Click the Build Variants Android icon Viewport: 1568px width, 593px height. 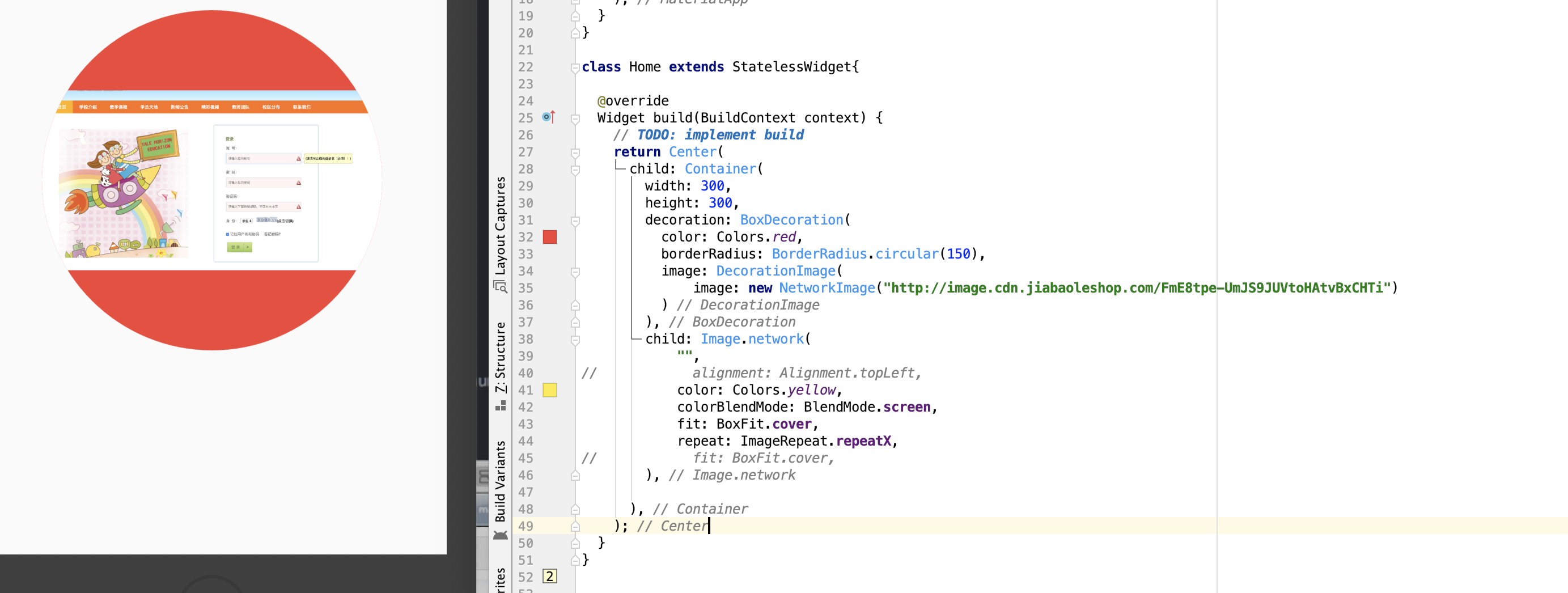point(501,535)
